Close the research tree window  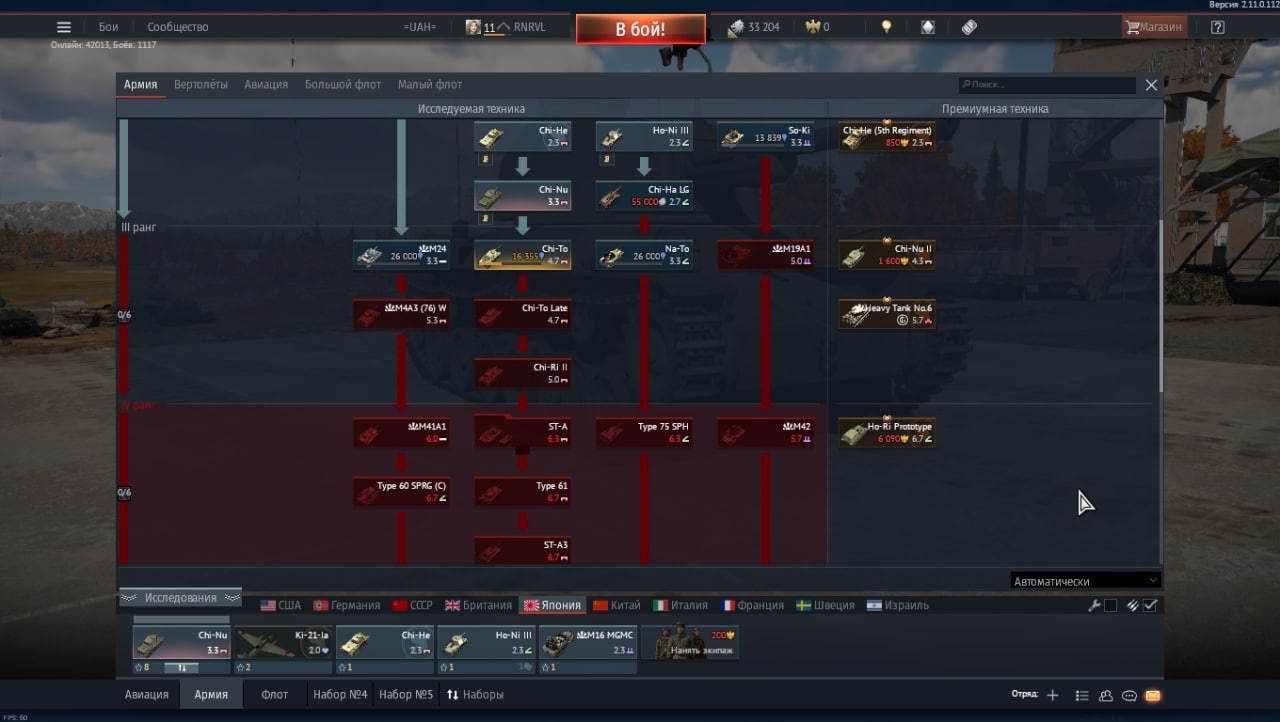1151,85
